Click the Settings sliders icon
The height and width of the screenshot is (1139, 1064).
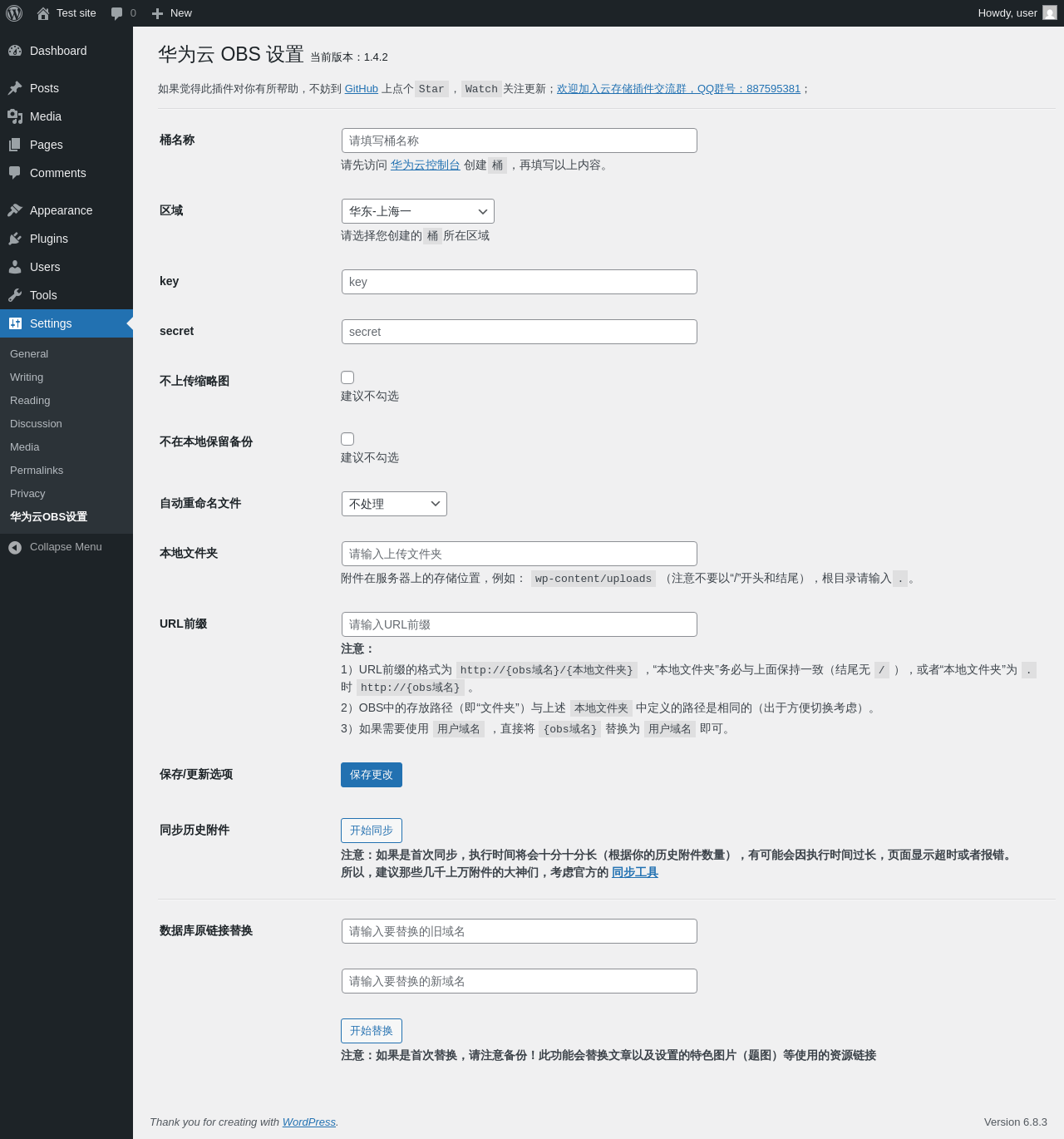coord(15,323)
